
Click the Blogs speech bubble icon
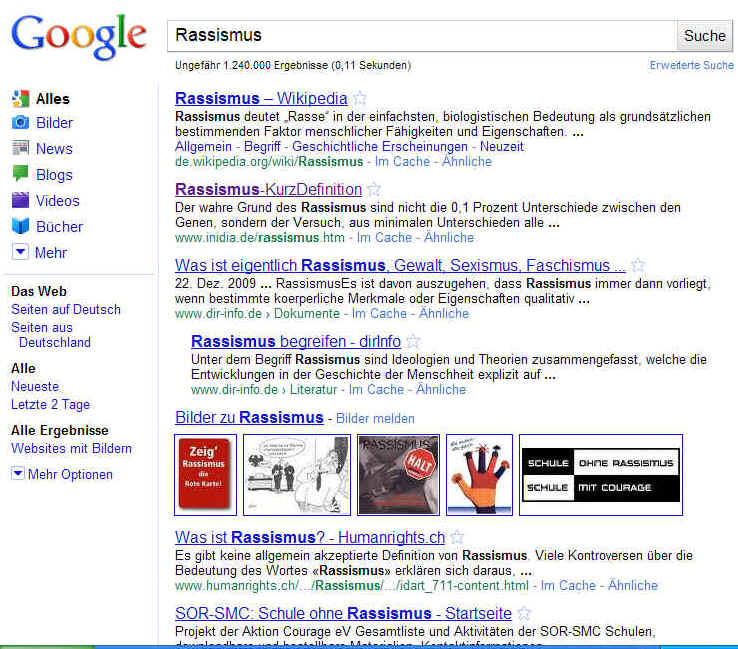coord(20,174)
